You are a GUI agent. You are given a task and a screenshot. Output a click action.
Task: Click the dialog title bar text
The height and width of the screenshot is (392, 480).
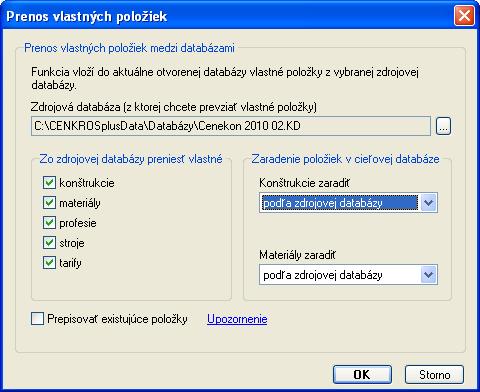click(x=87, y=16)
